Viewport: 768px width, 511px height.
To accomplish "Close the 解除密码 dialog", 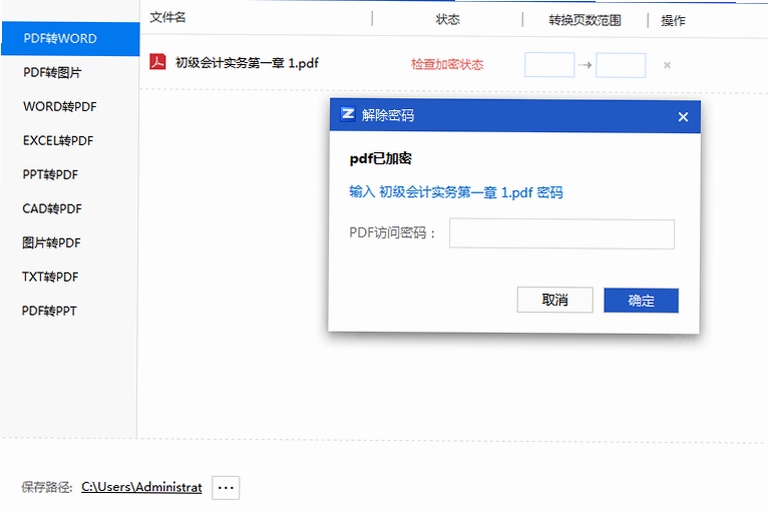I will point(683,117).
